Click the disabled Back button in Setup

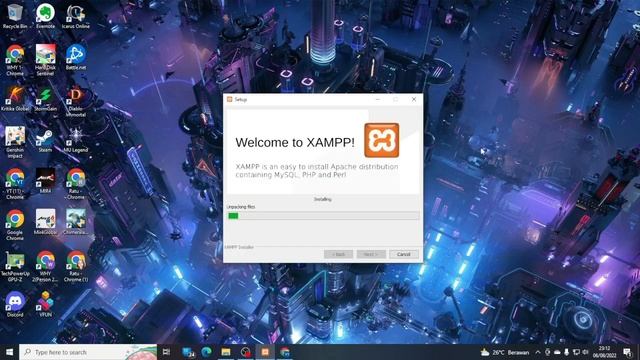[338, 254]
